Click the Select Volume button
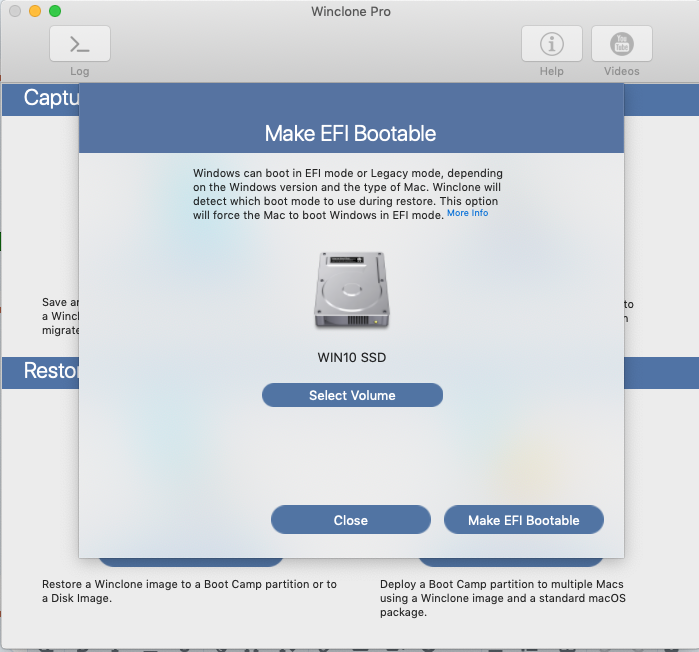 352,395
